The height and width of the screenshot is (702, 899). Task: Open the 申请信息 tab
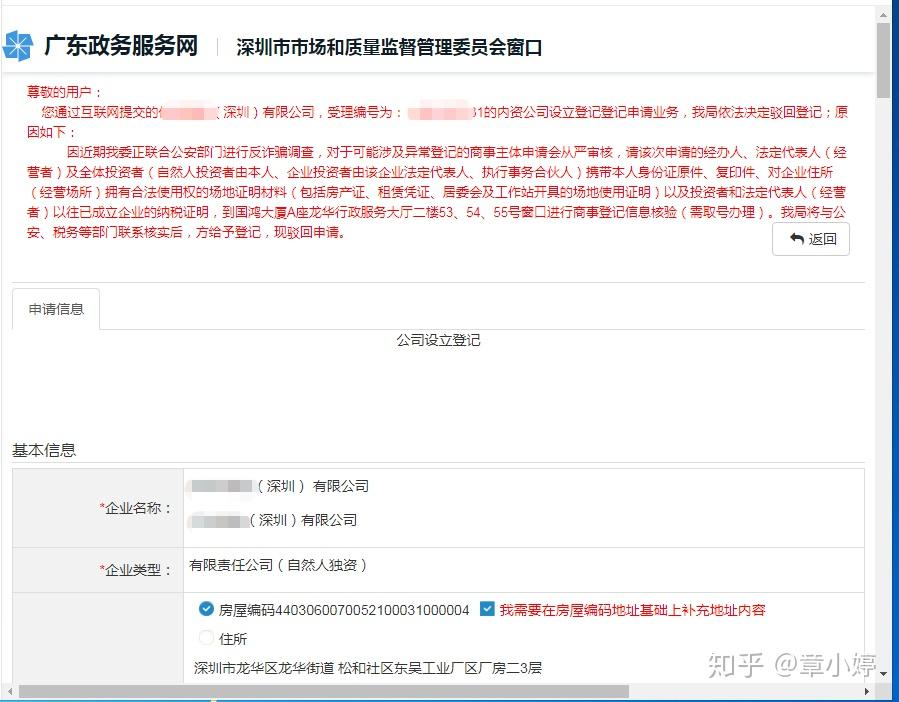tap(56, 309)
